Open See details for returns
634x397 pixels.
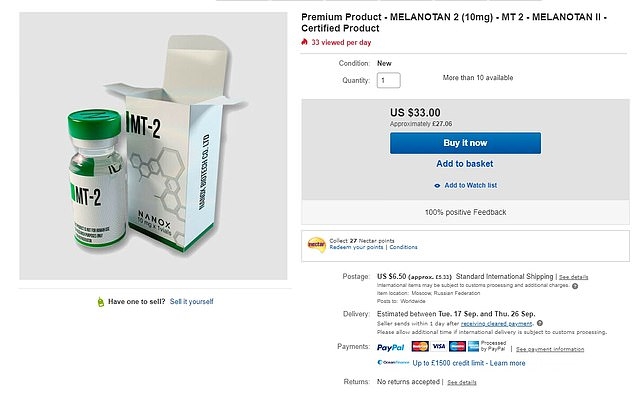(462, 382)
